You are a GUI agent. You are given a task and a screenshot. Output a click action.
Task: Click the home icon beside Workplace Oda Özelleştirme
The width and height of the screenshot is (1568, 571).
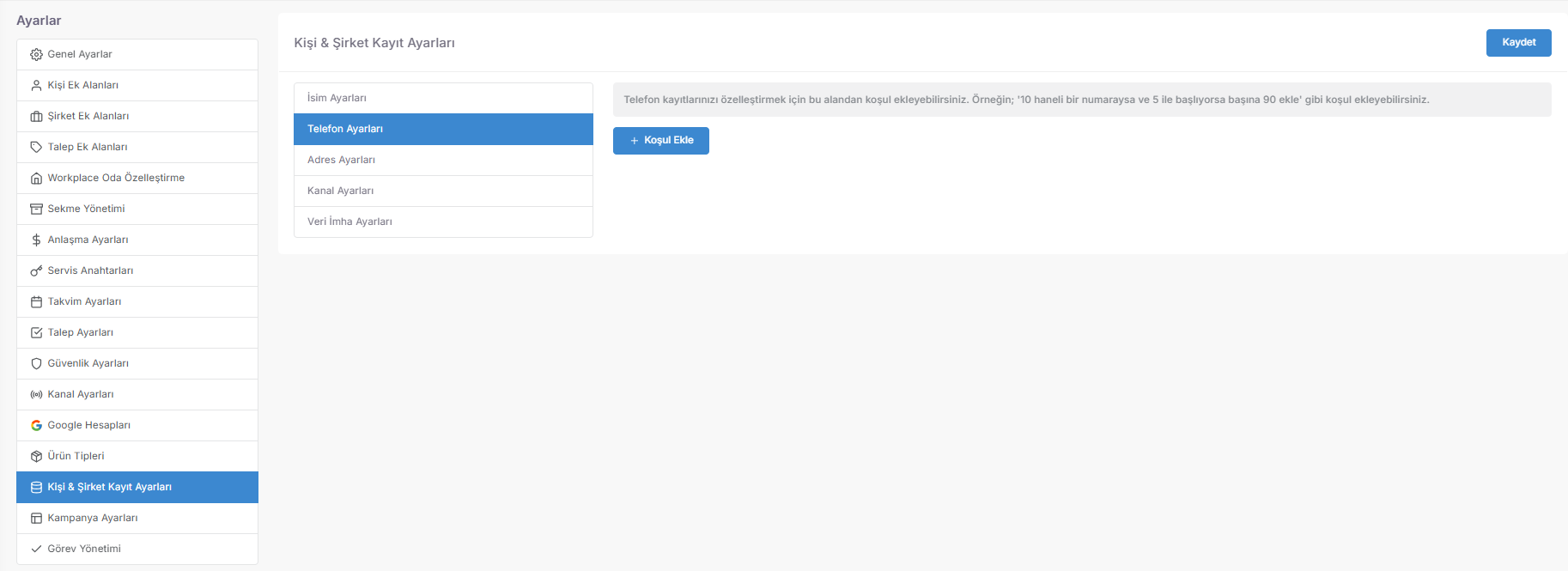tap(36, 178)
